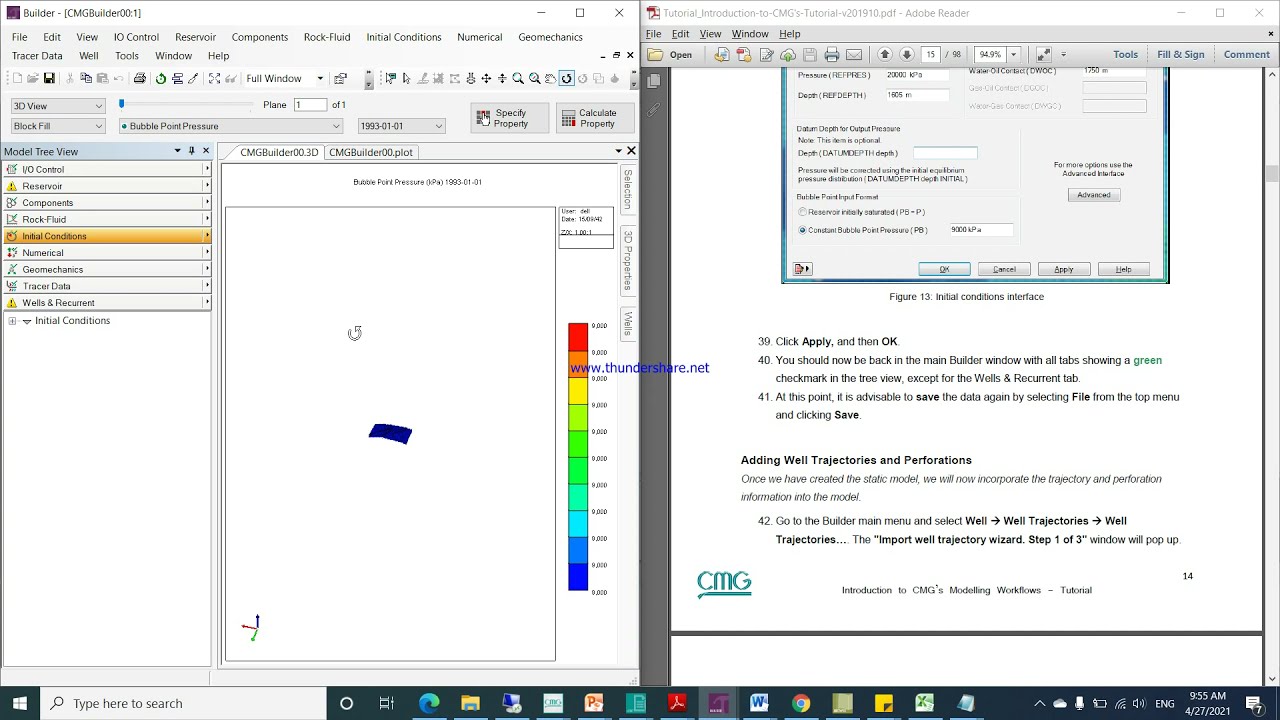Select 'Reservoir initially saturated' radio button in PDF
Screen dimensions: 1280x720
[x=802, y=212]
